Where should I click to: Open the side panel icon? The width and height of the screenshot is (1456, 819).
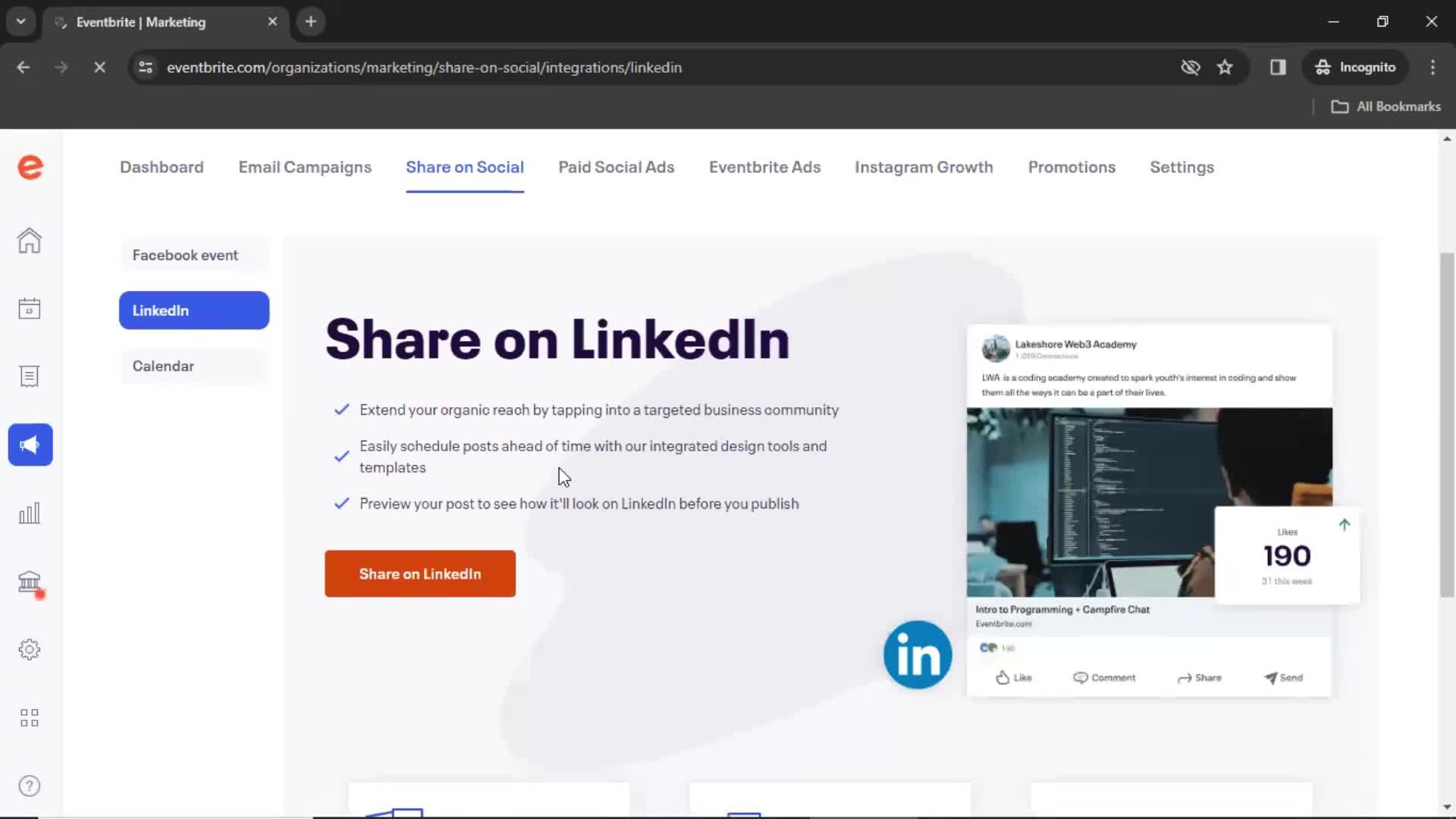[x=1278, y=67]
